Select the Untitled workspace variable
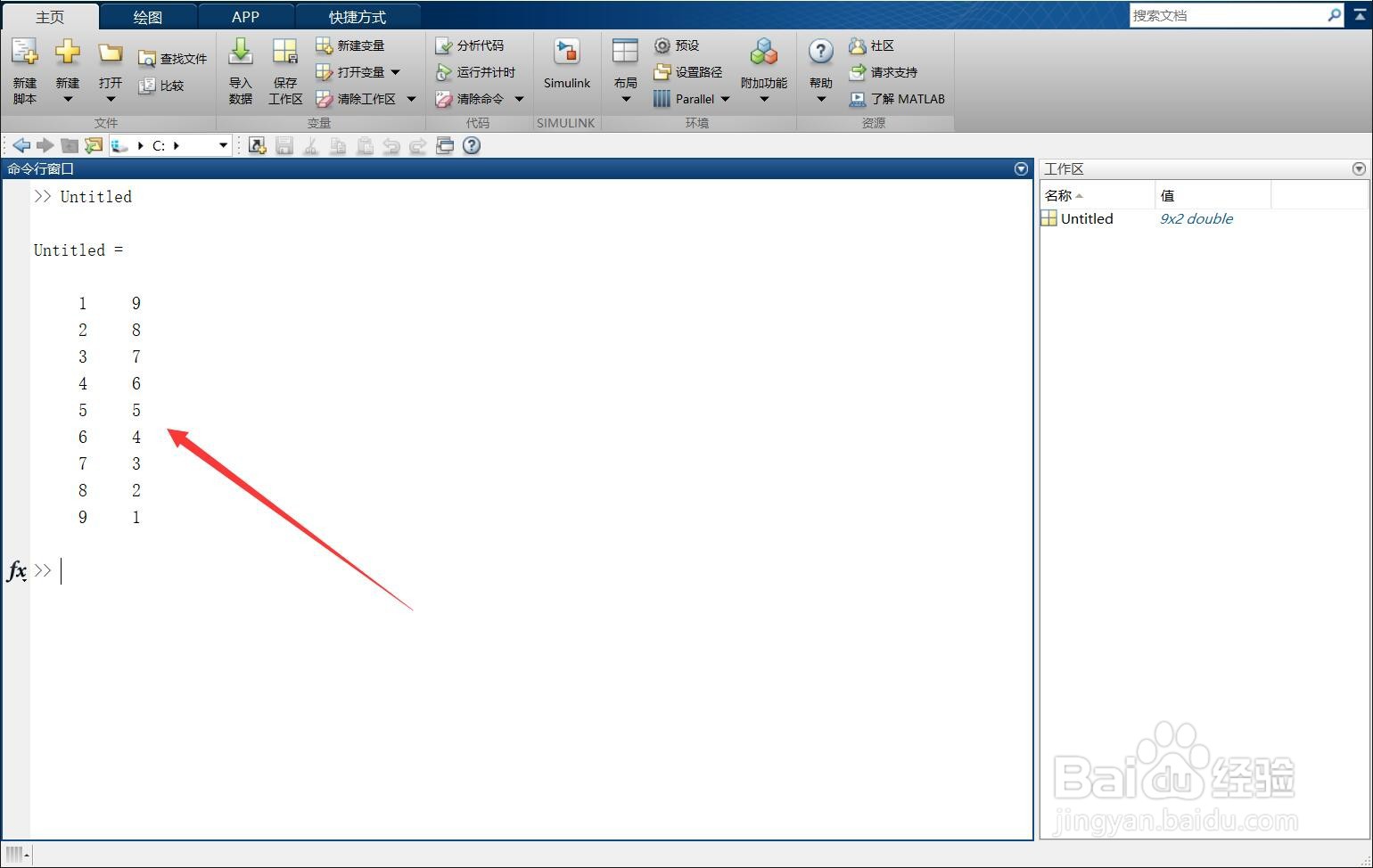The image size is (1373, 868). [x=1087, y=218]
